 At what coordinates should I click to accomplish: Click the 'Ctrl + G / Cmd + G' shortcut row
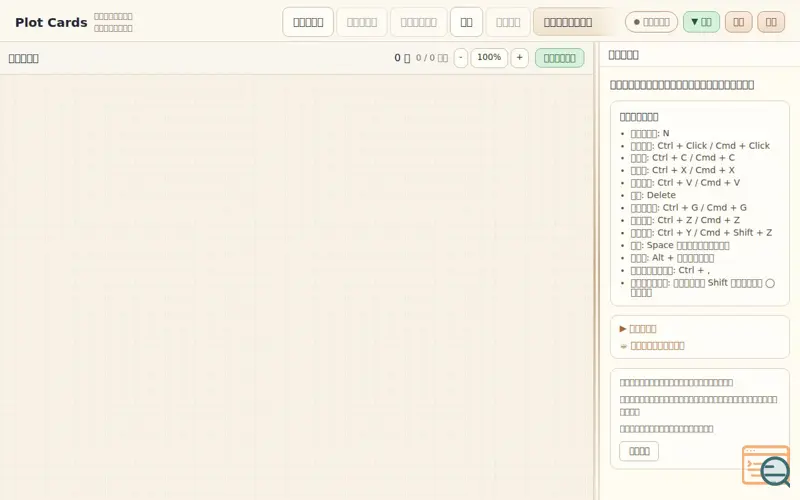pyautogui.click(x=688, y=208)
